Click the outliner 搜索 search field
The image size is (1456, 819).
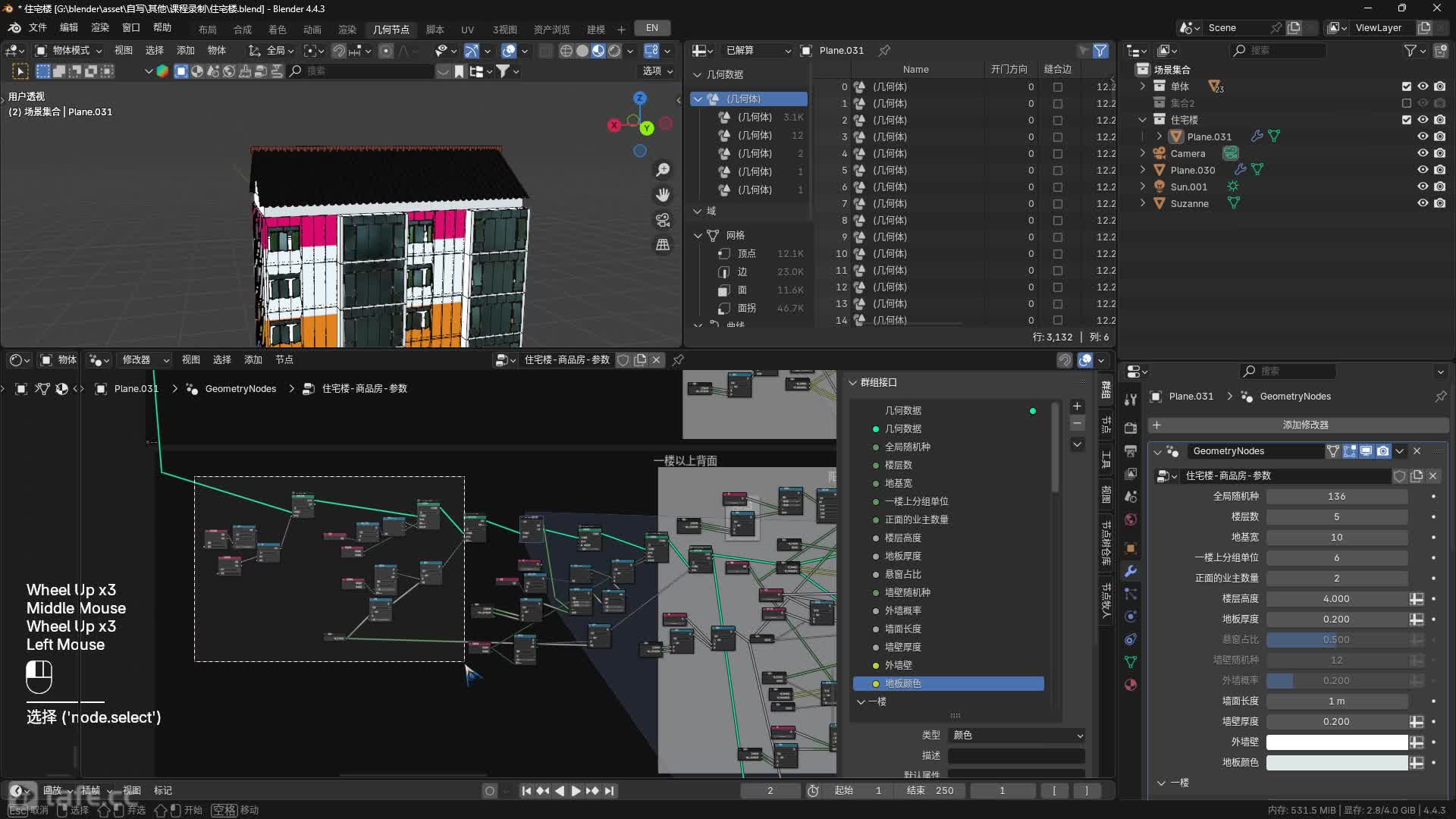(1277, 51)
